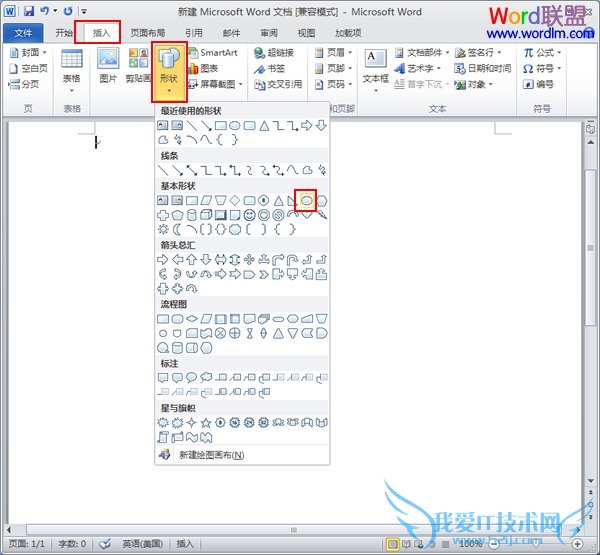Open the 加载项 tab

click(x=348, y=33)
